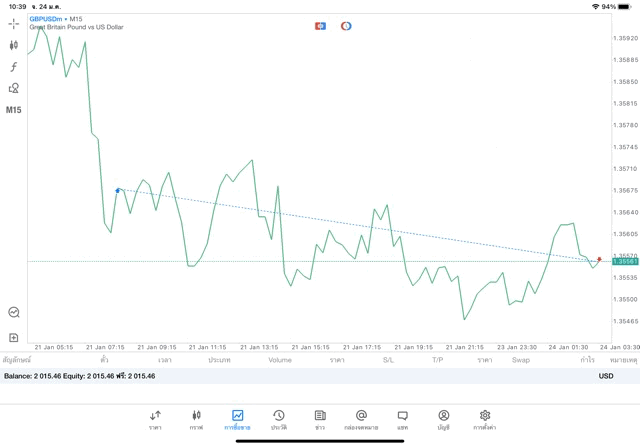This screenshot has height=447, width=640.
Task: Tap the GBPUSDm symbol title
Action: pyautogui.click(x=48, y=19)
